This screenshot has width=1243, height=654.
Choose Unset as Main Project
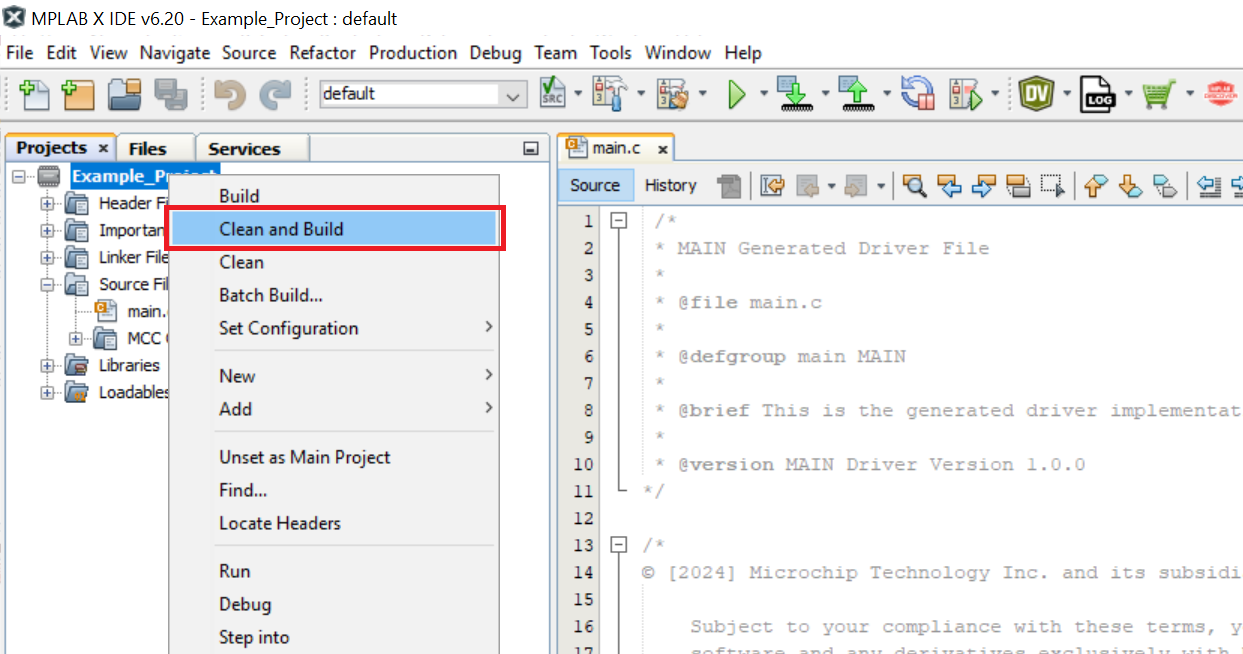(x=334, y=457)
